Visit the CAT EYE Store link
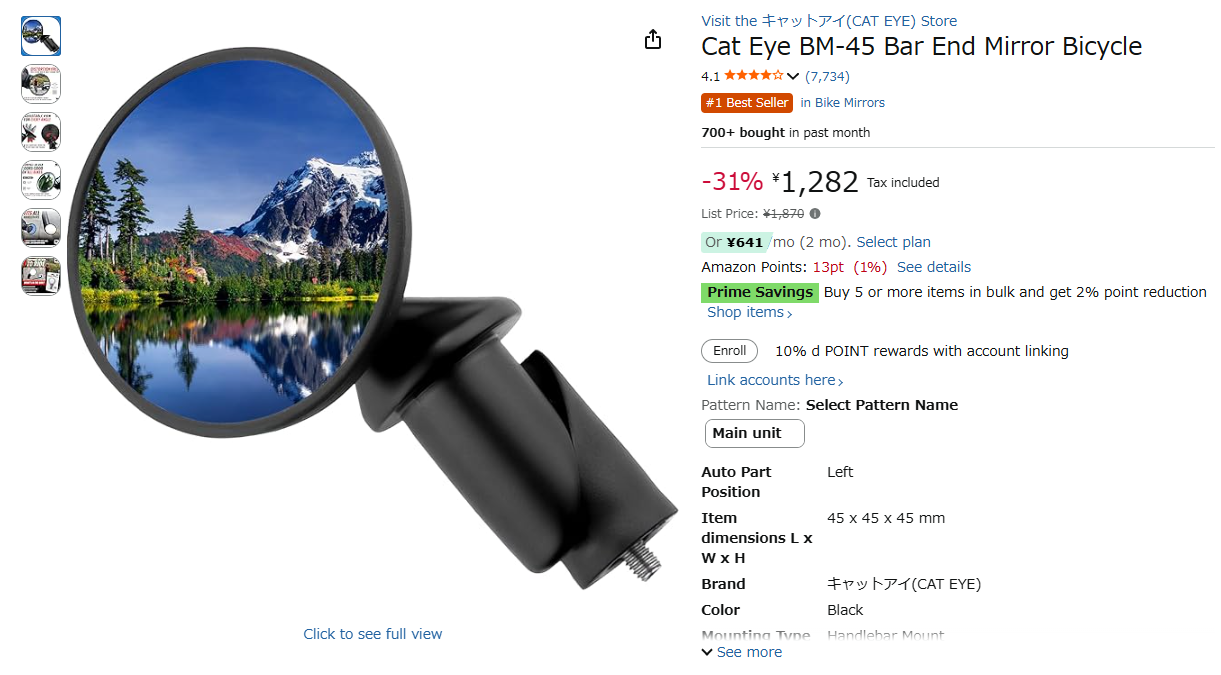1221x675 pixels. [x=829, y=21]
